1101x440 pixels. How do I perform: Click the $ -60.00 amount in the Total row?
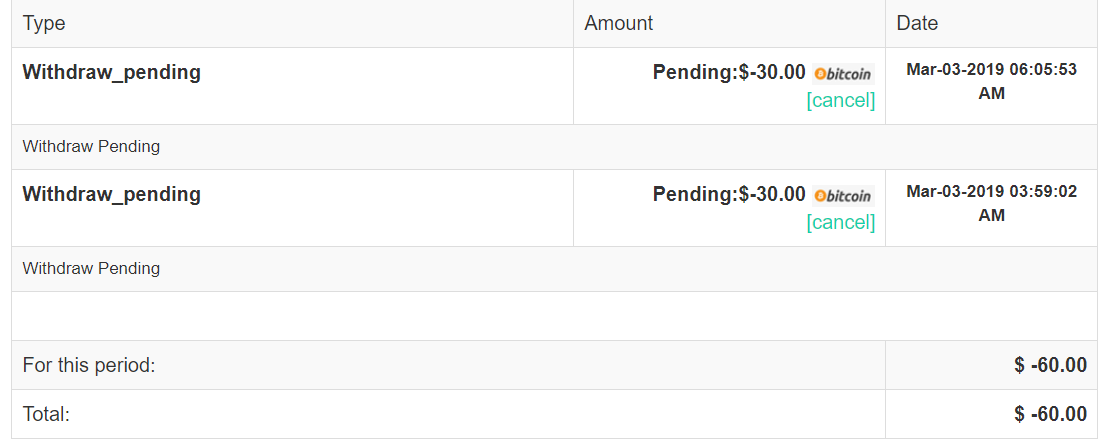[1050, 414]
